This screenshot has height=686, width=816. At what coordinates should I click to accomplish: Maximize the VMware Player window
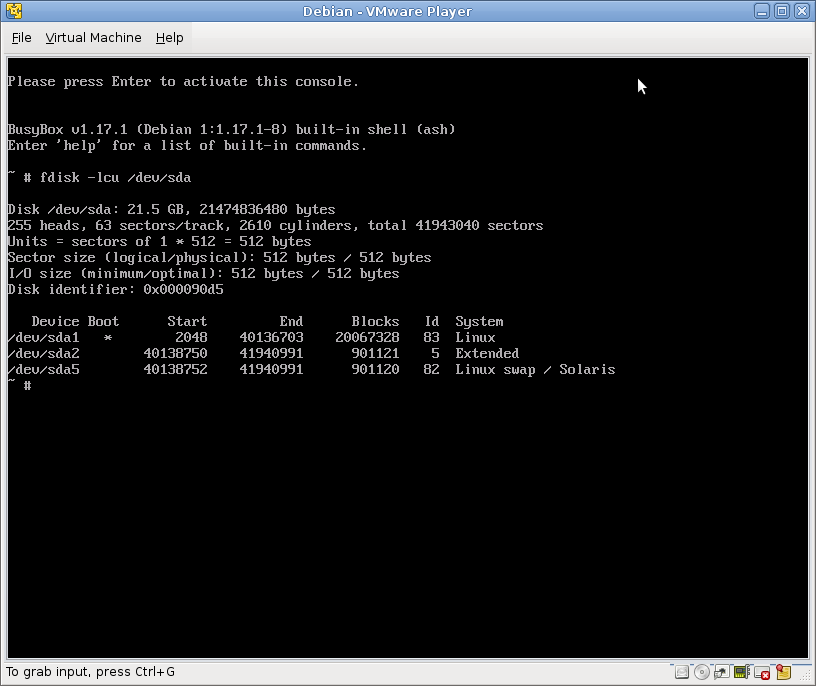(782, 11)
